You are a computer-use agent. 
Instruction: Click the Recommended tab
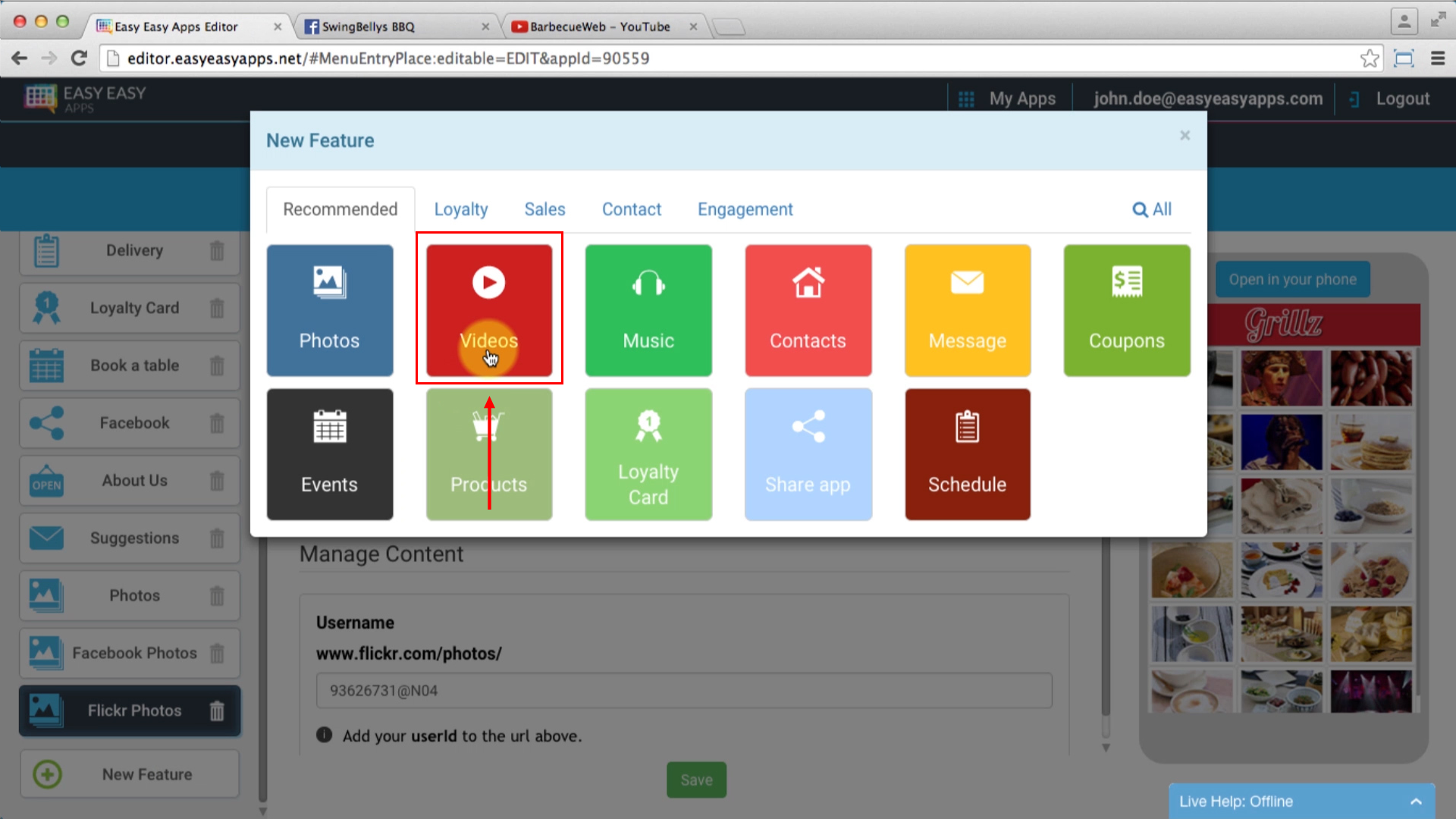340,209
